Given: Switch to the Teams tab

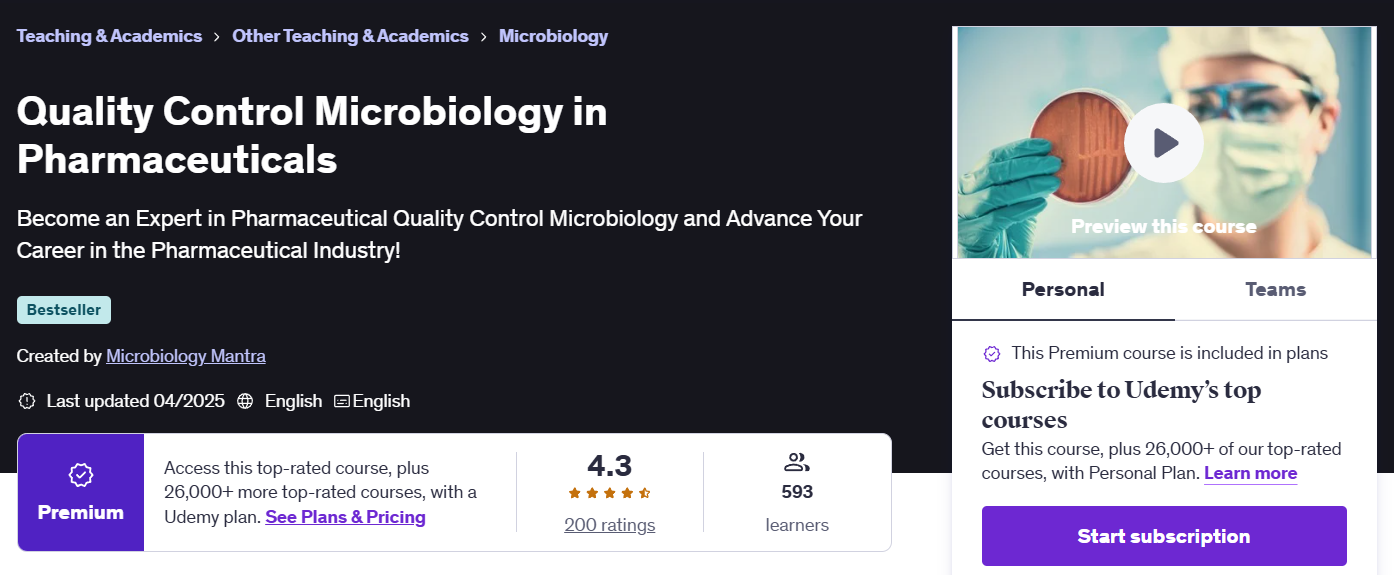Looking at the screenshot, I should pos(1275,290).
